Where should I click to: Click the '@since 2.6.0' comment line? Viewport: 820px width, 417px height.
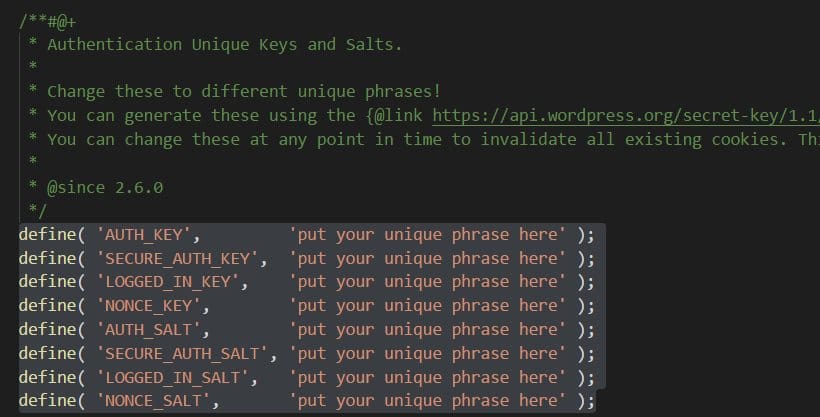[105, 187]
